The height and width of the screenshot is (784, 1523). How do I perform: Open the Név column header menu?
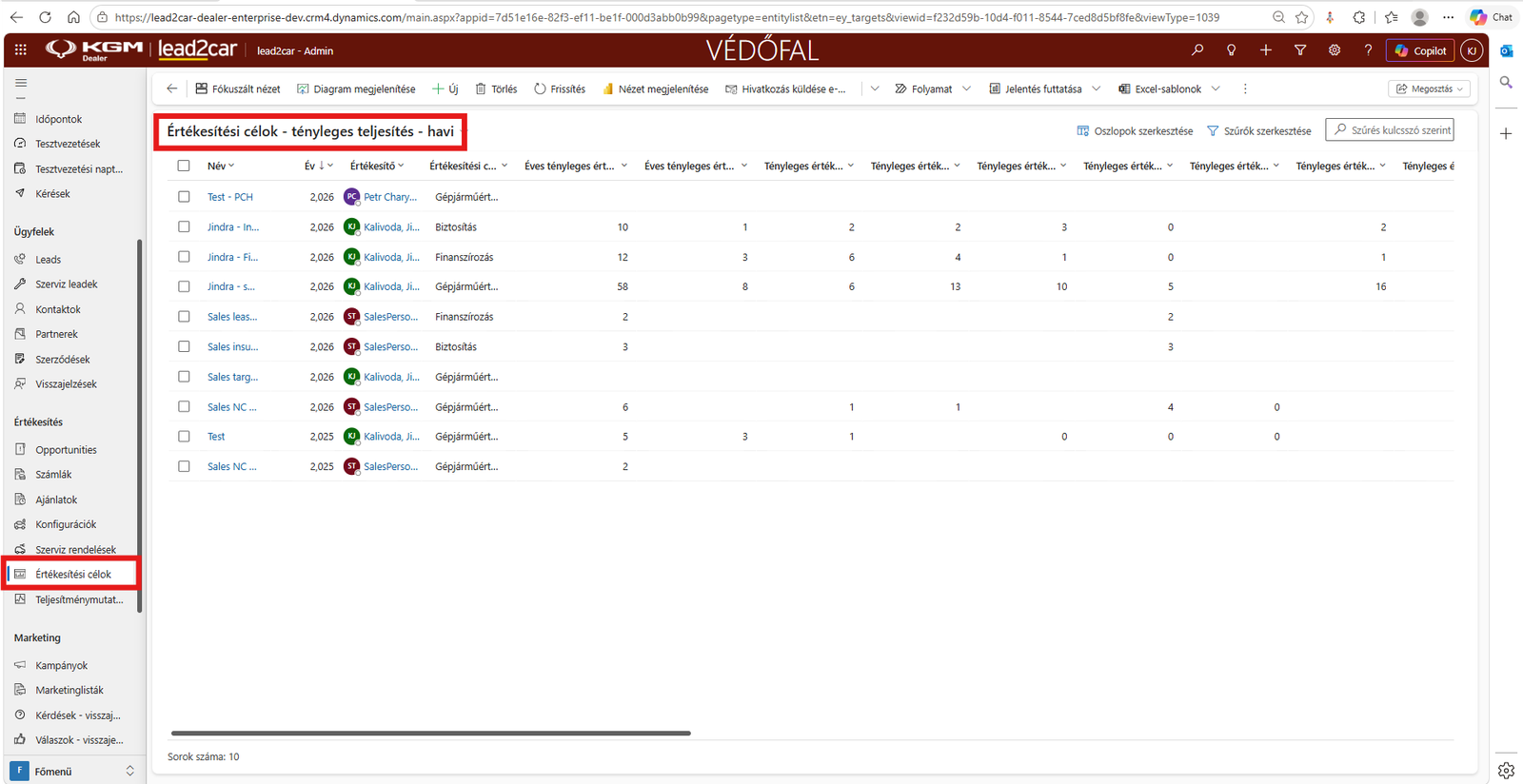[x=221, y=166]
